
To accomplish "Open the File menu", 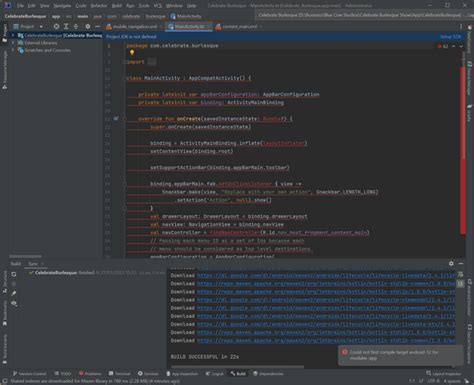I will click(20, 6).
